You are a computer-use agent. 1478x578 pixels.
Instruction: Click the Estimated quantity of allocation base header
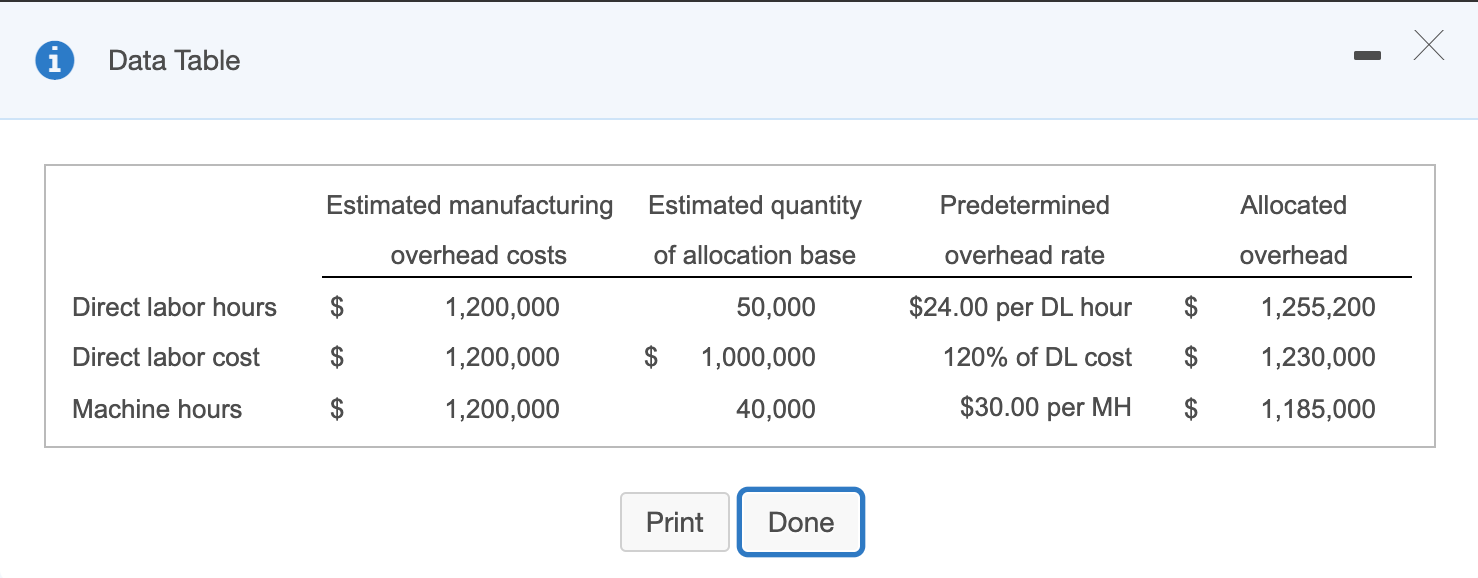pos(755,230)
